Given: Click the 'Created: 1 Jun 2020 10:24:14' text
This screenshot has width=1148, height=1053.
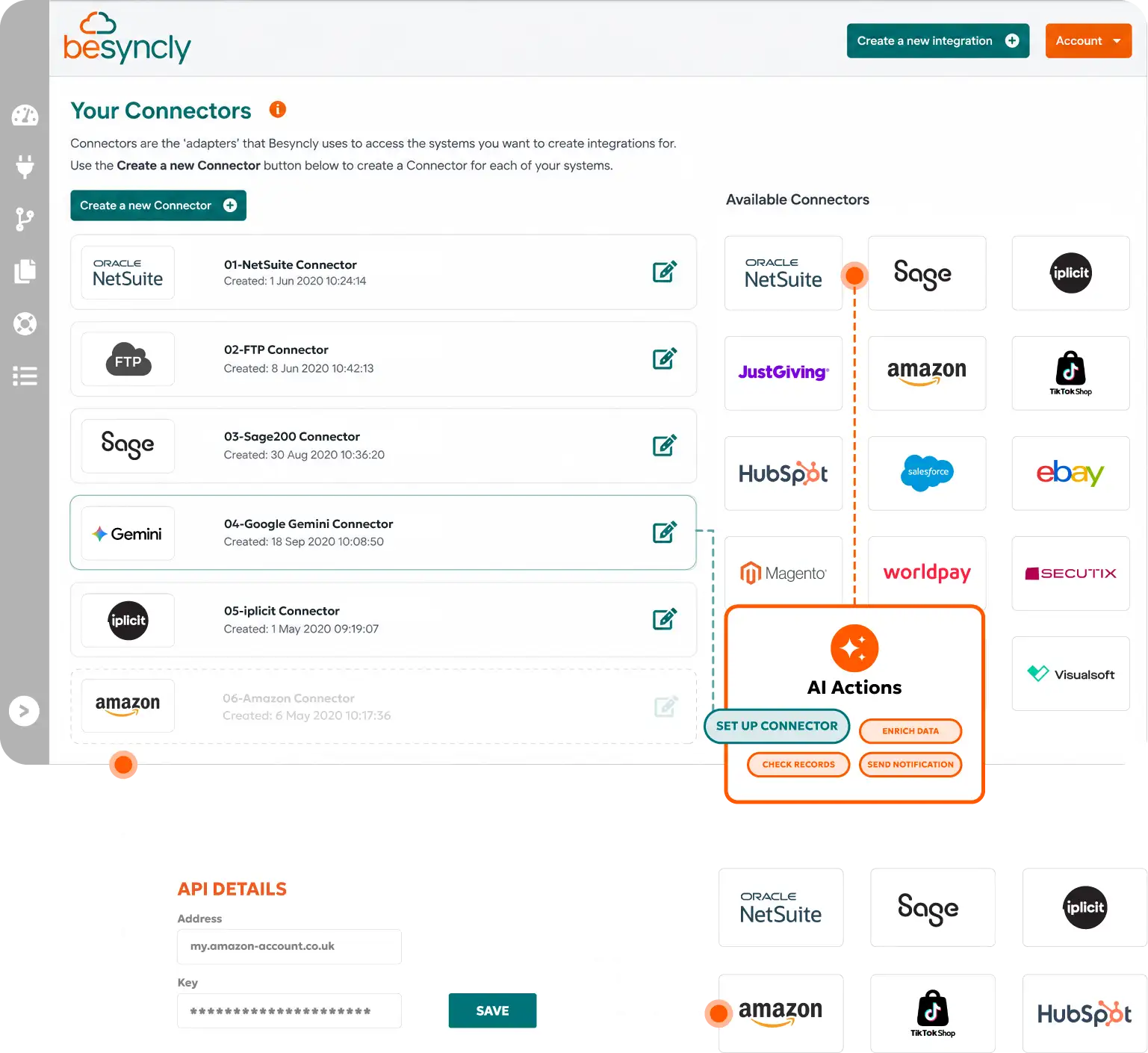Looking at the screenshot, I should pyautogui.click(x=295, y=282).
